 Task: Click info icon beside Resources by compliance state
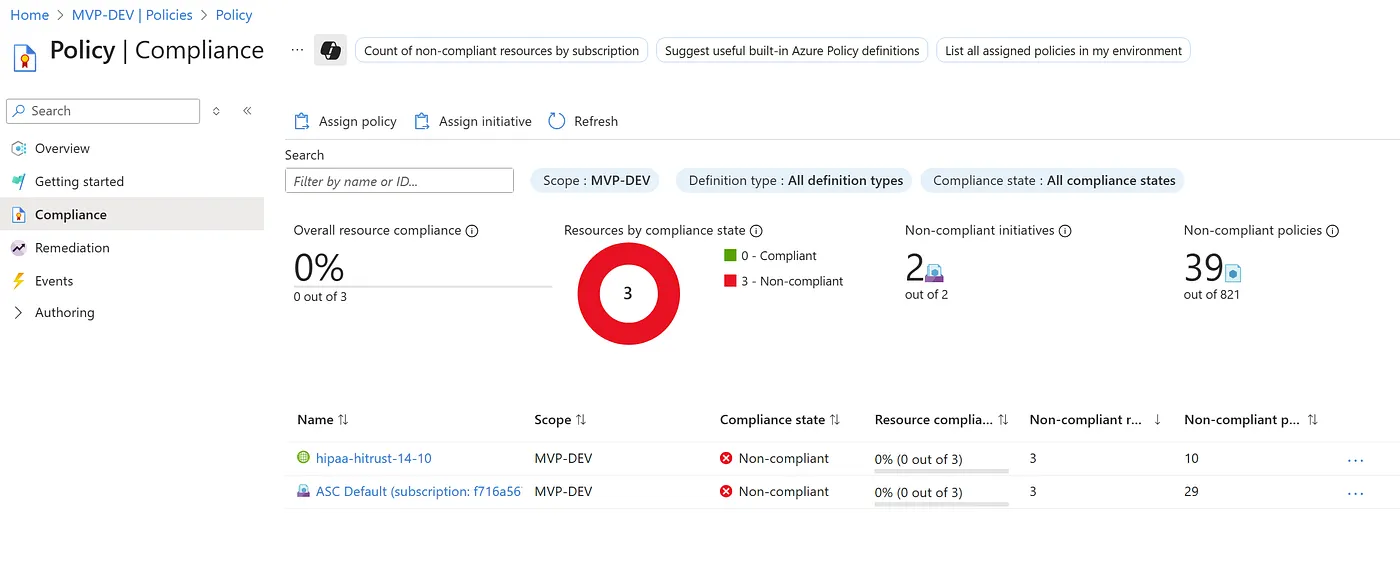(x=756, y=231)
